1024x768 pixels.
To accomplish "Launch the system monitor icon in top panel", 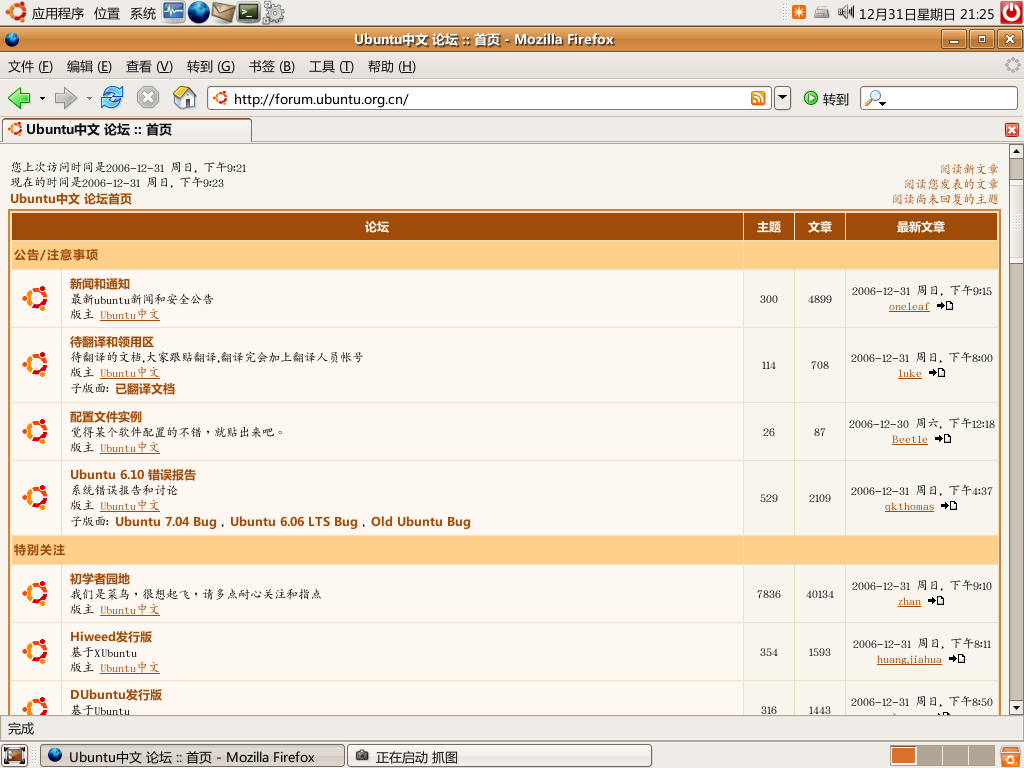I will [x=174, y=12].
